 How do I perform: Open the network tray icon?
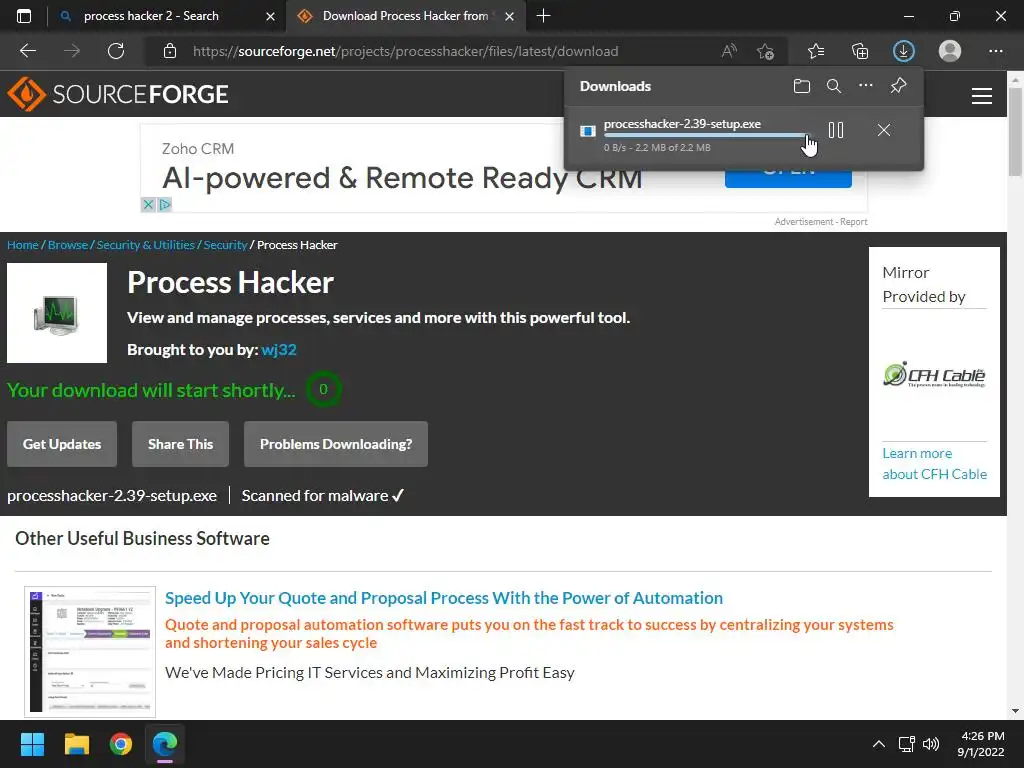tap(906, 744)
